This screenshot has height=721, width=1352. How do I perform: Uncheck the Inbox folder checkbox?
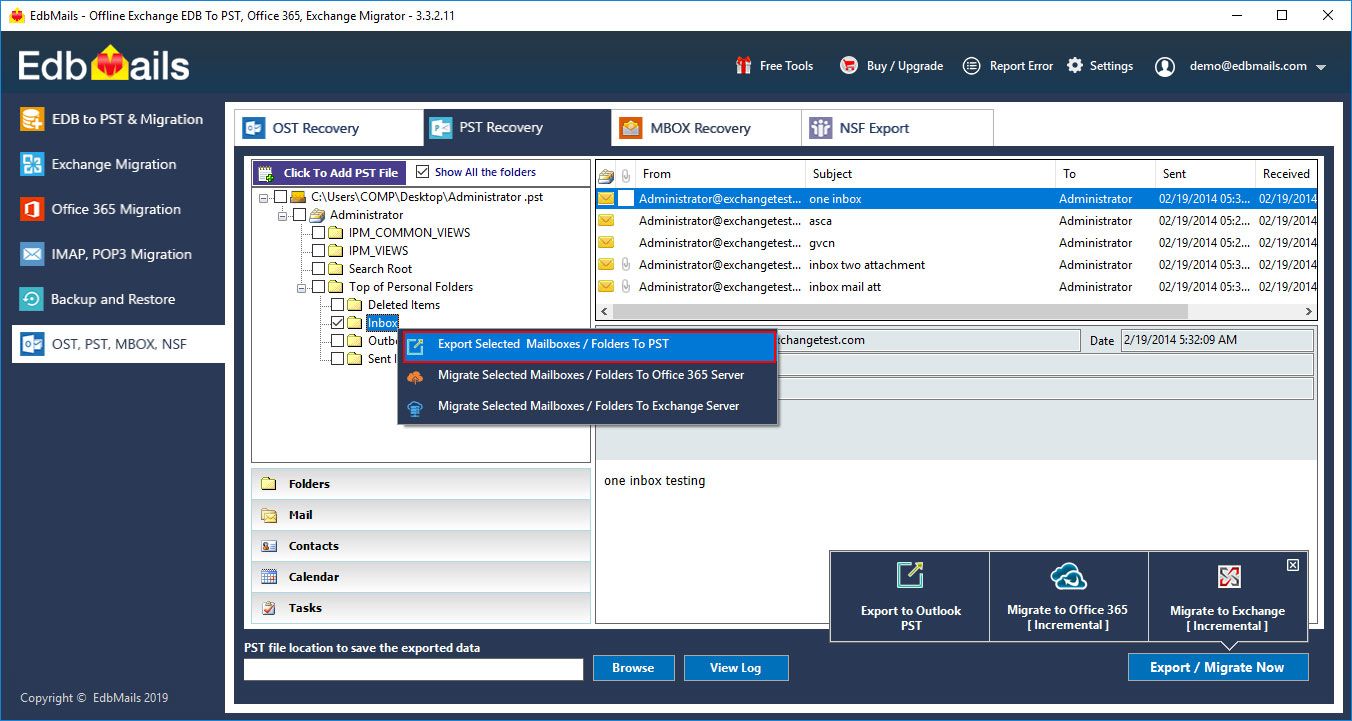(337, 323)
